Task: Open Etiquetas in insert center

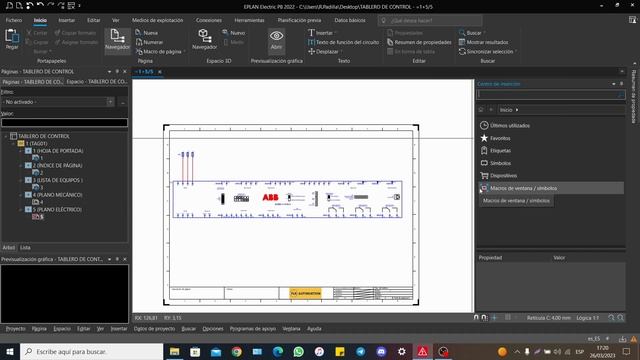Action: (x=496, y=151)
